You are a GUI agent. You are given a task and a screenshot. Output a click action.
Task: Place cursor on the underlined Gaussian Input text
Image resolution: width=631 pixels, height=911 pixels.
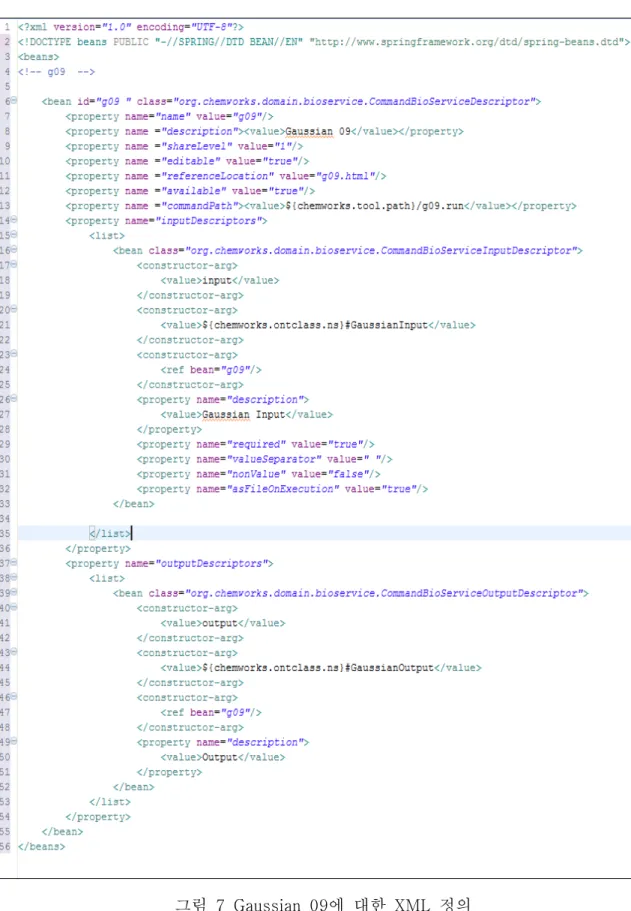[x=243, y=414]
